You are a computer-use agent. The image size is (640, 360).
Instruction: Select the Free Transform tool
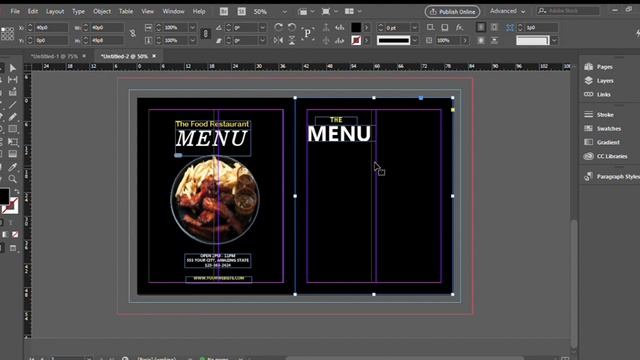[13, 142]
